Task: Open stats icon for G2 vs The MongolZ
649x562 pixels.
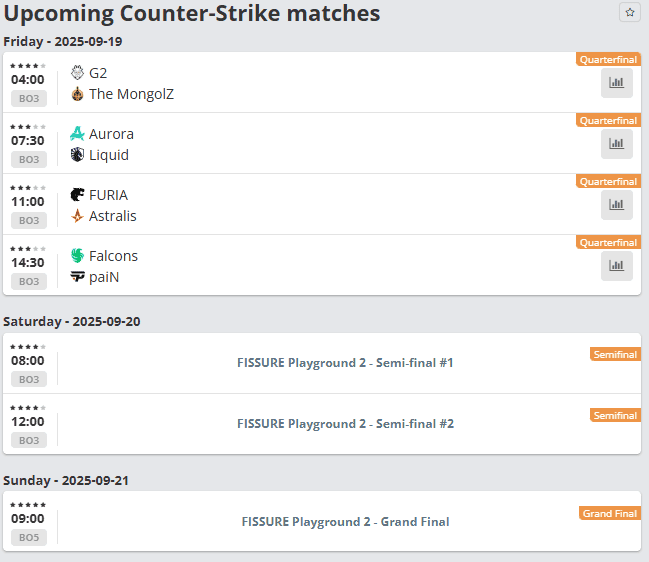Action: pyautogui.click(x=616, y=83)
